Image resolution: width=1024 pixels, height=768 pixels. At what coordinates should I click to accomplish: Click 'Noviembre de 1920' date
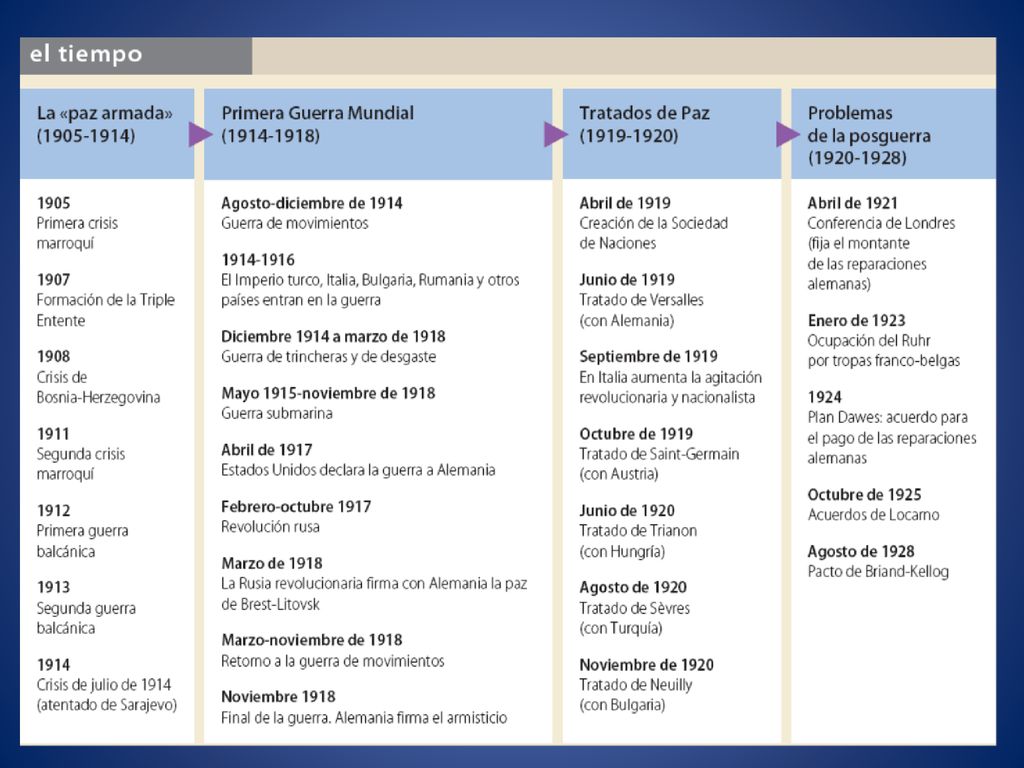(x=647, y=665)
